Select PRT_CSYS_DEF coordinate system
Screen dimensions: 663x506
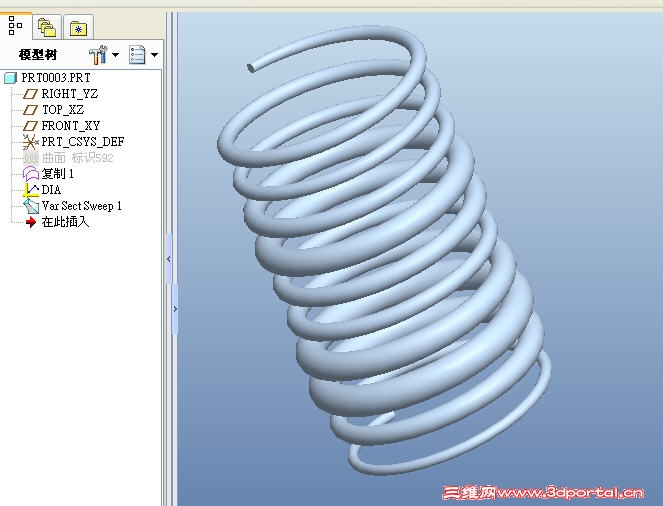pyautogui.click(x=82, y=142)
